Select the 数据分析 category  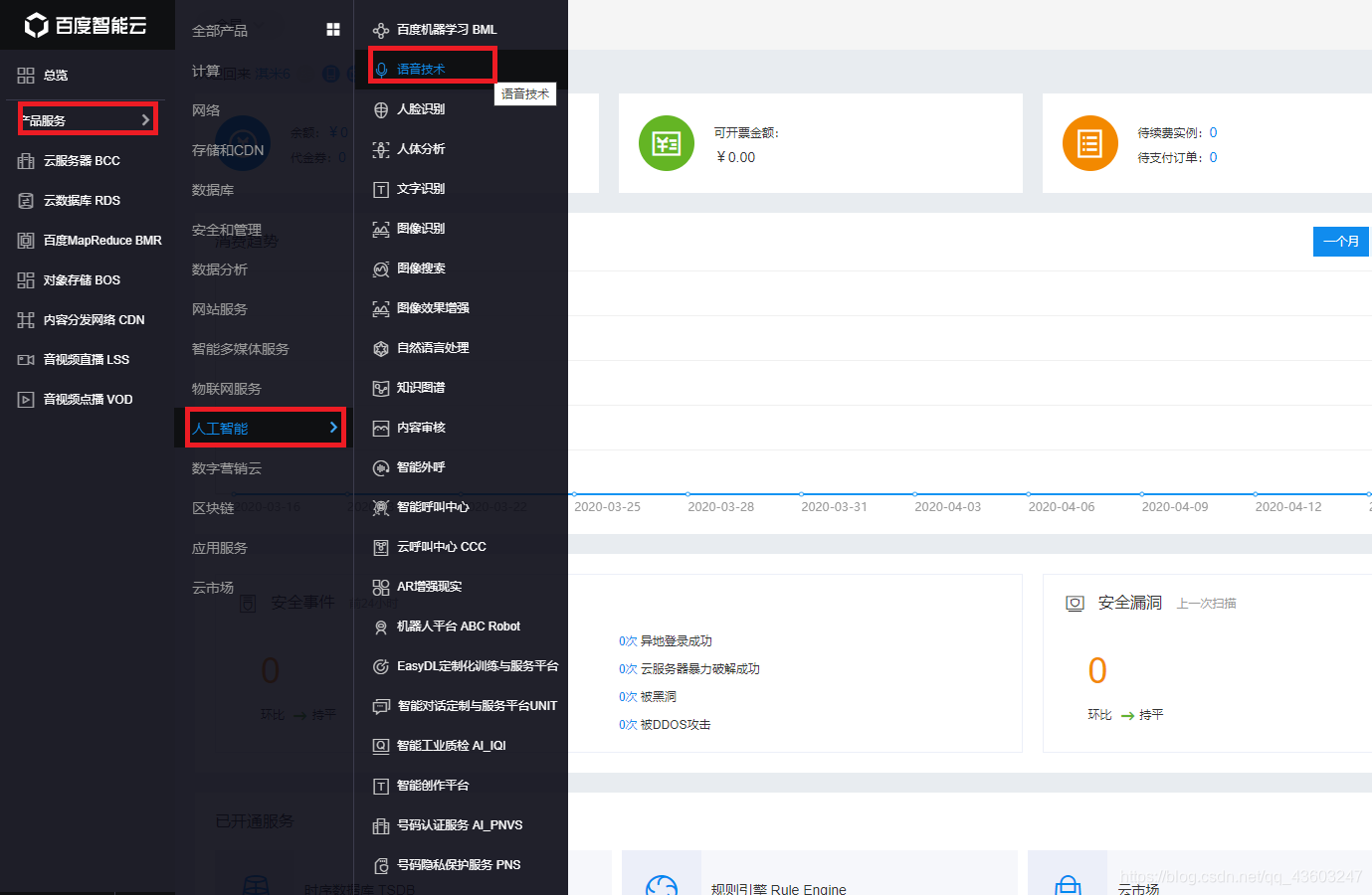point(220,269)
